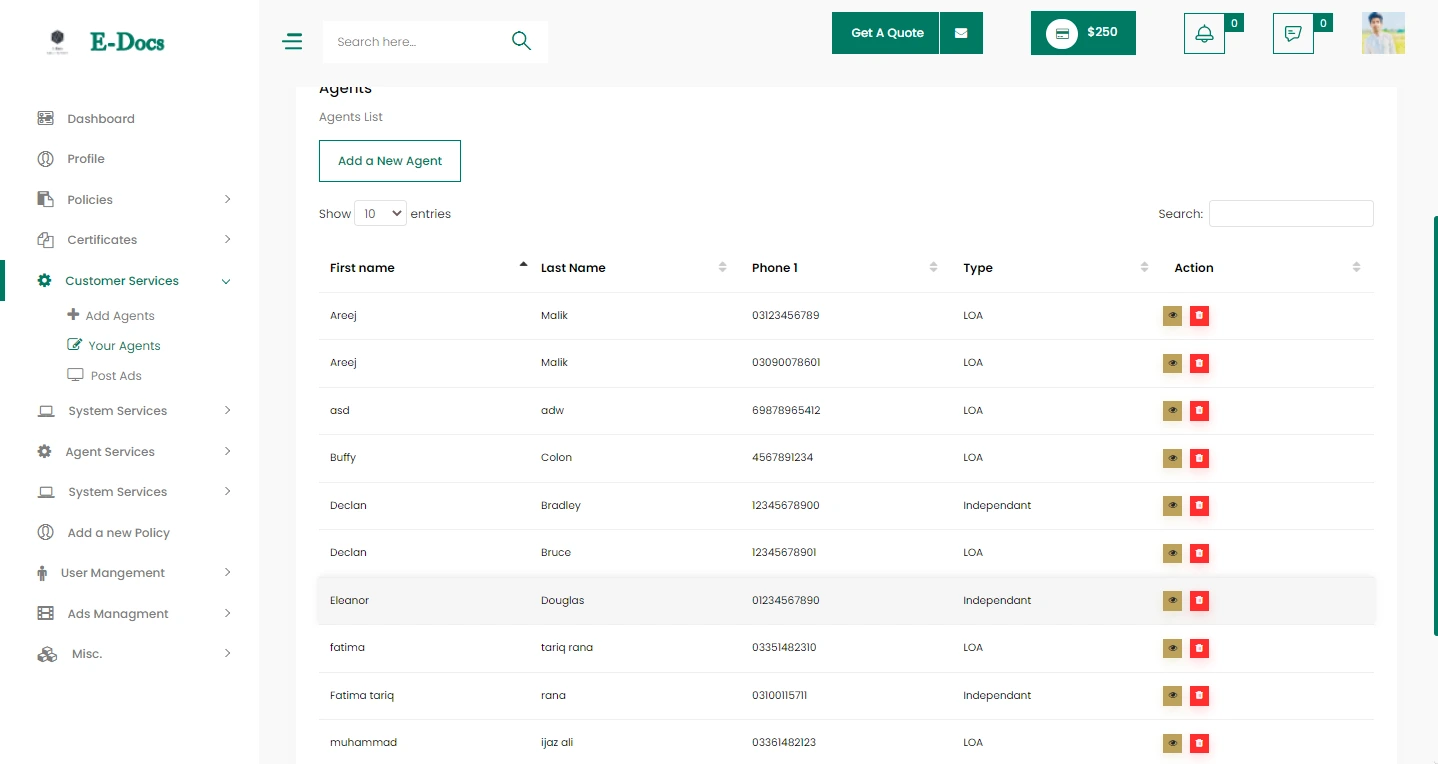
Task: Click the Buffy first name cell
Action: (x=343, y=458)
